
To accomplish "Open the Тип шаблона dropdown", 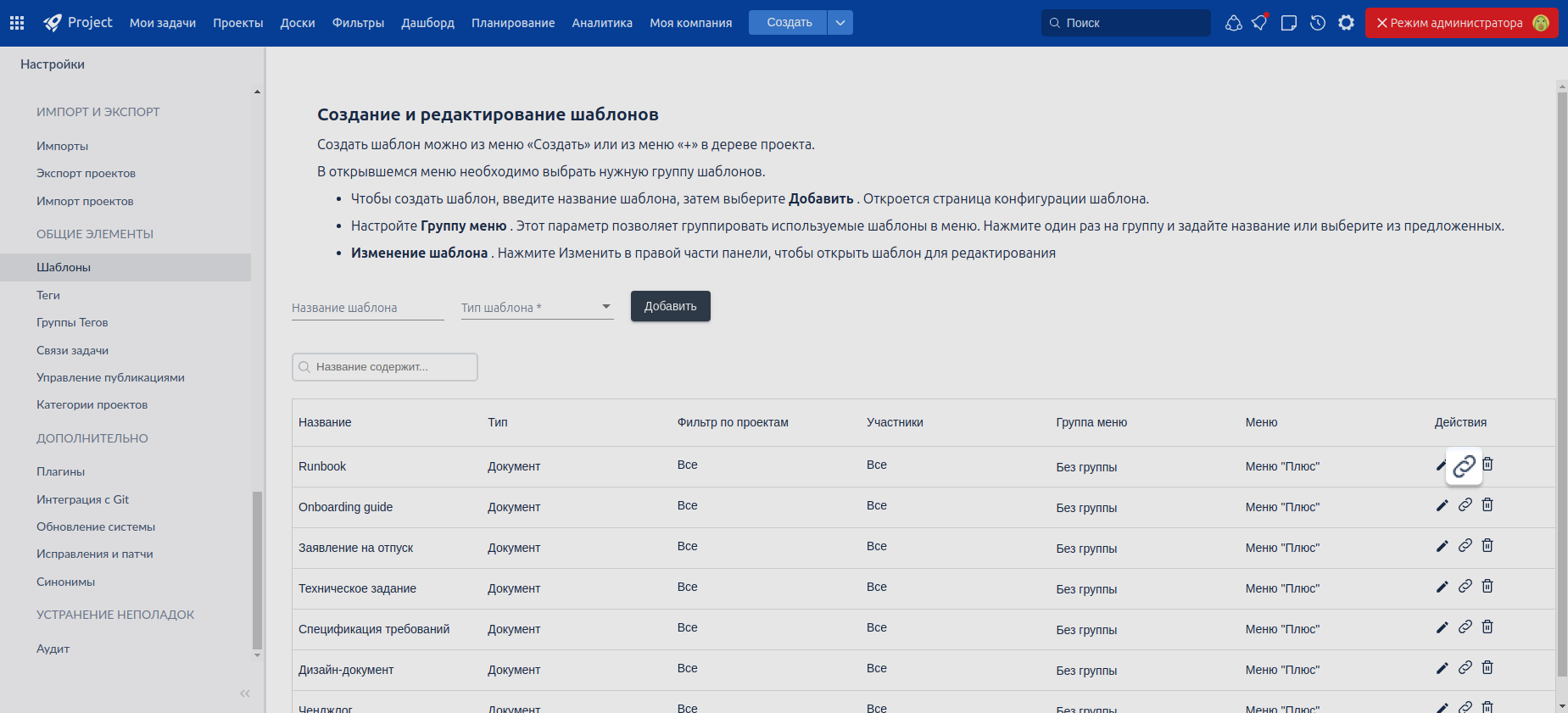I will [537, 308].
